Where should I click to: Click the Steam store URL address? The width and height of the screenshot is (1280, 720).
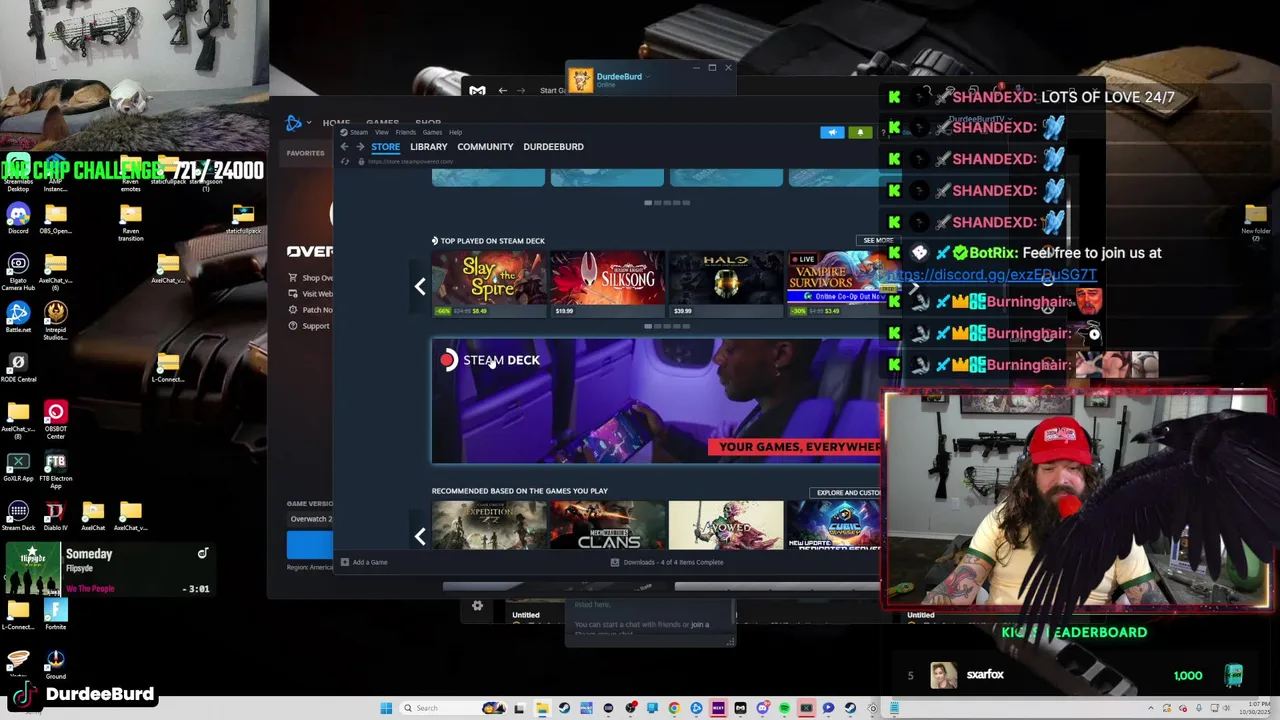(x=410, y=161)
